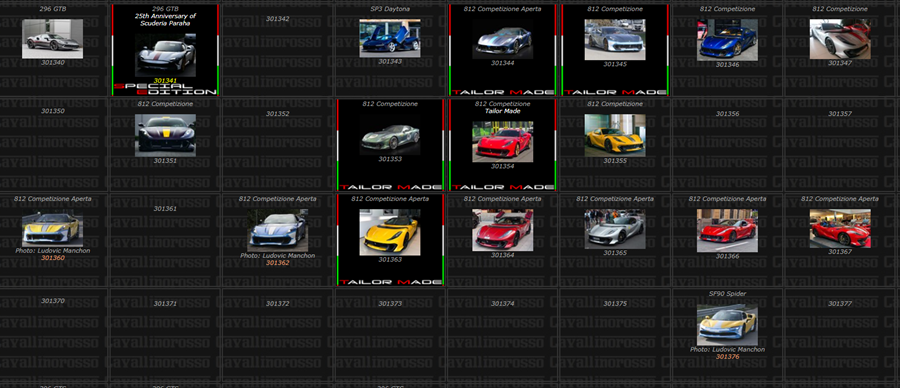Screen dimensions: 900x388
Task: Follow the orange 301376 serial link
Action: tap(727, 357)
